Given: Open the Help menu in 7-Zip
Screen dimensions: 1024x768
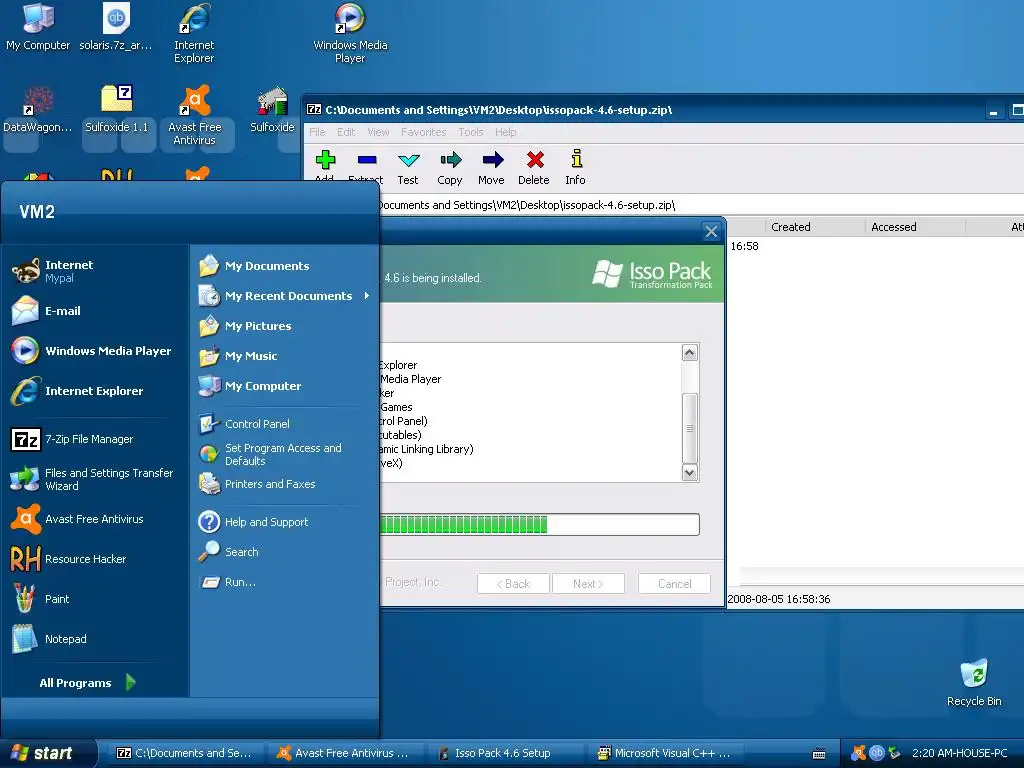Looking at the screenshot, I should (x=505, y=132).
